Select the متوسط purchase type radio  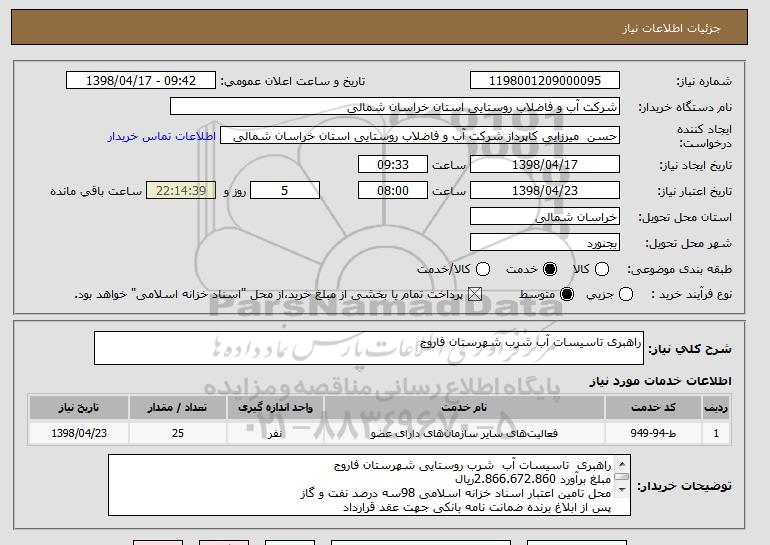pyautogui.click(x=567, y=294)
